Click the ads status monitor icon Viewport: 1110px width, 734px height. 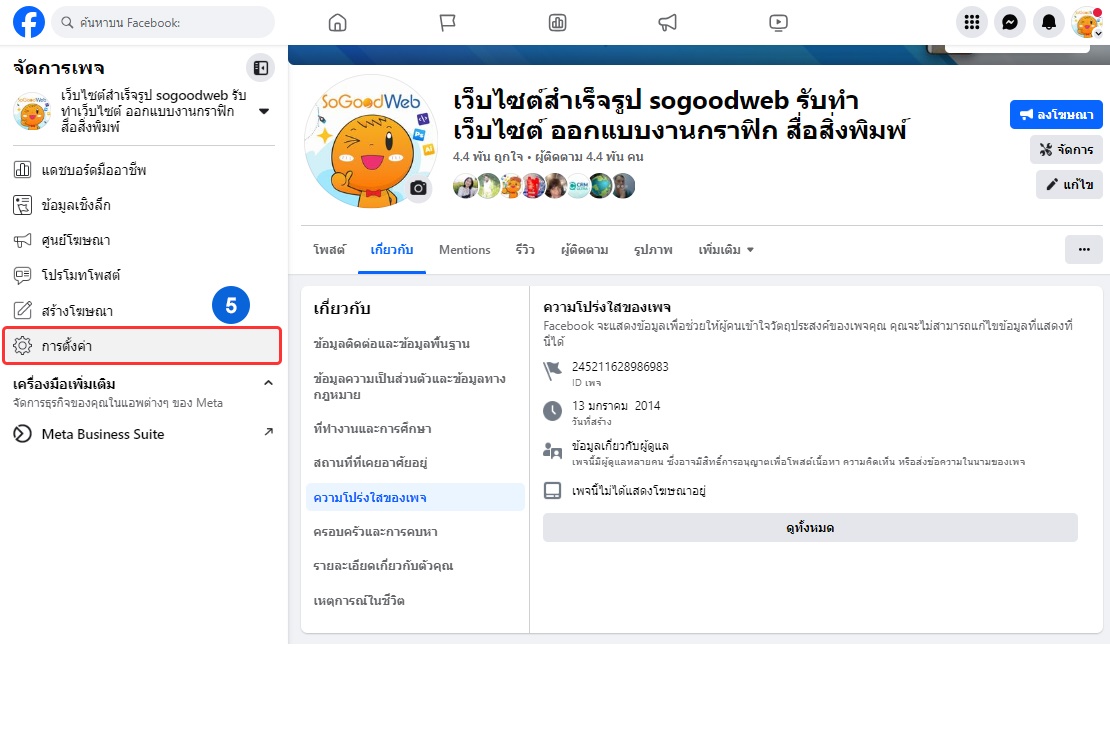point(552,491)
